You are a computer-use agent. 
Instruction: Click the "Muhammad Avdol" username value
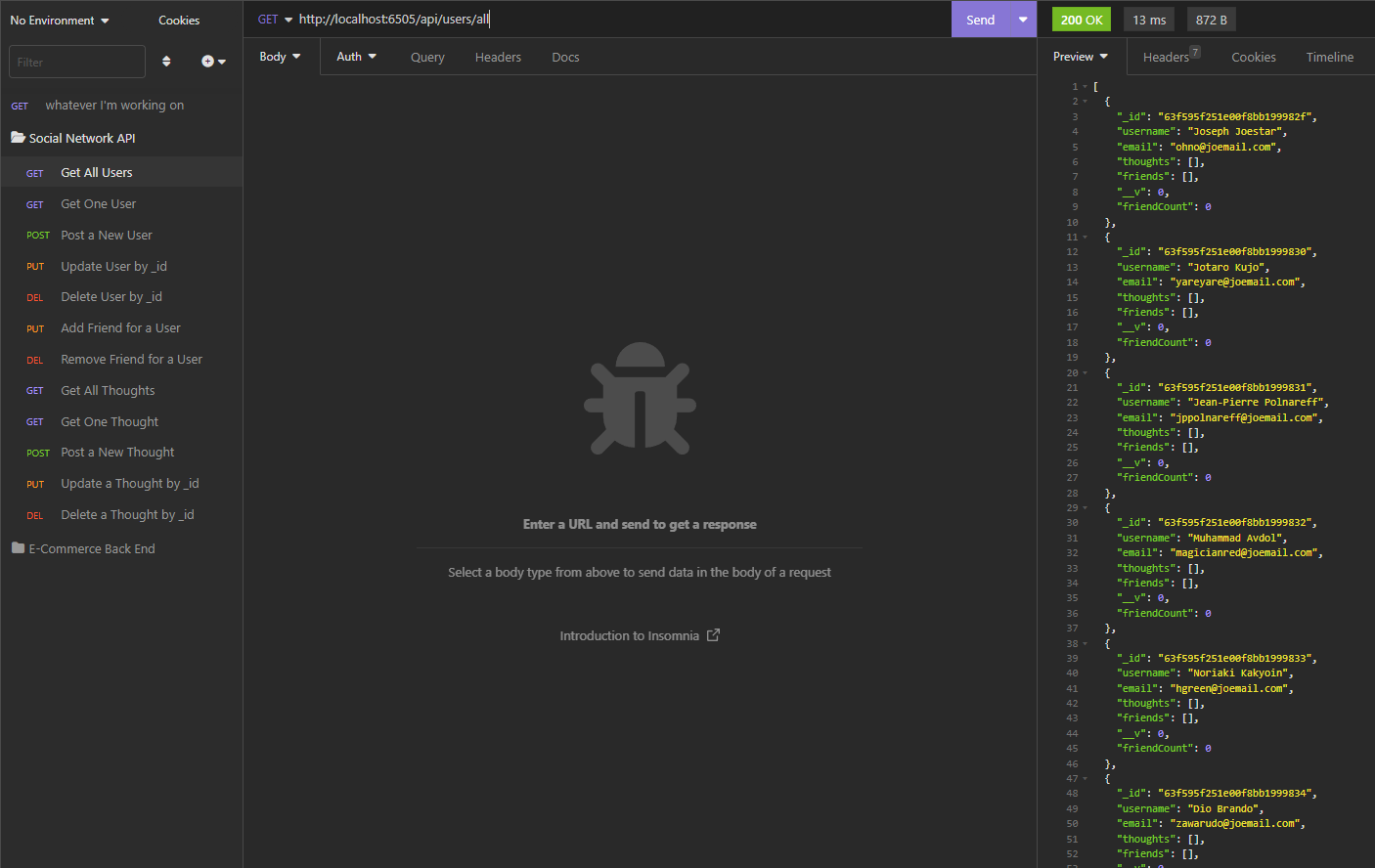[x=1235, y=539]
